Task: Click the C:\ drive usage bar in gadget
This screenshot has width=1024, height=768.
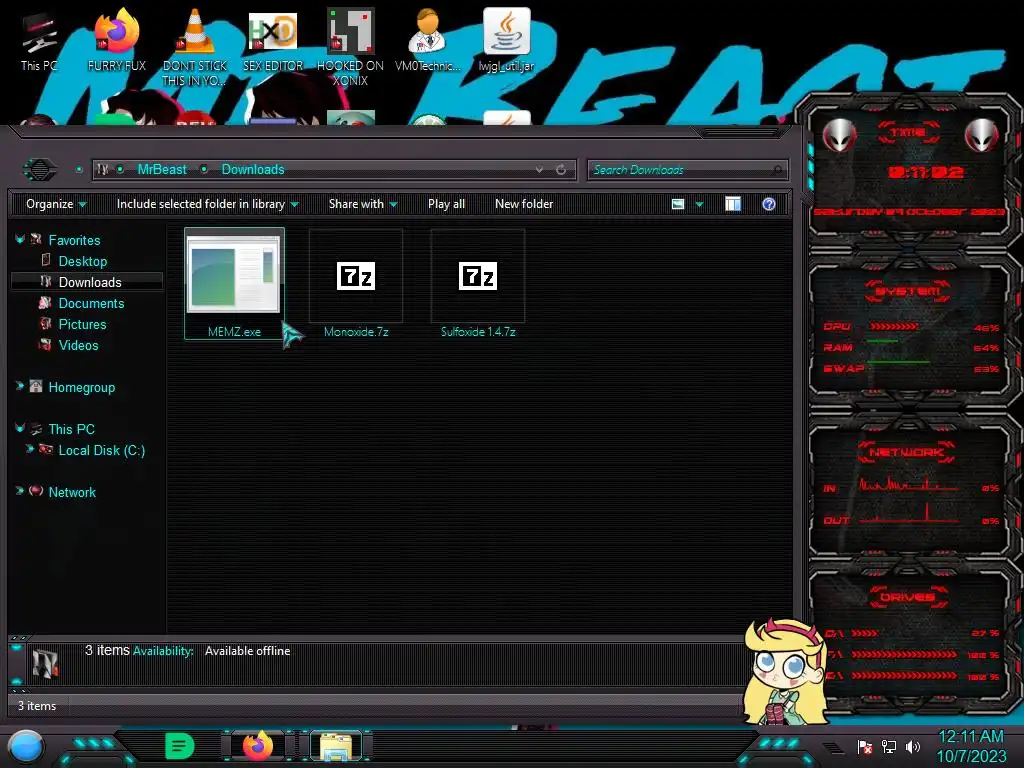Action: [865, 633]
